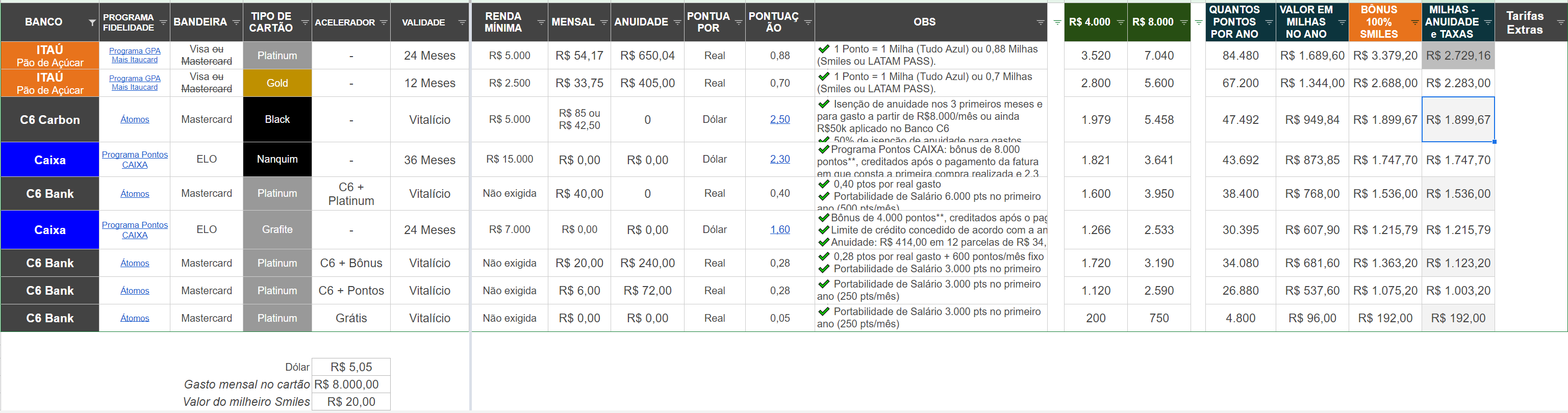Open the OBS column filter

[x=1040, y=22]
